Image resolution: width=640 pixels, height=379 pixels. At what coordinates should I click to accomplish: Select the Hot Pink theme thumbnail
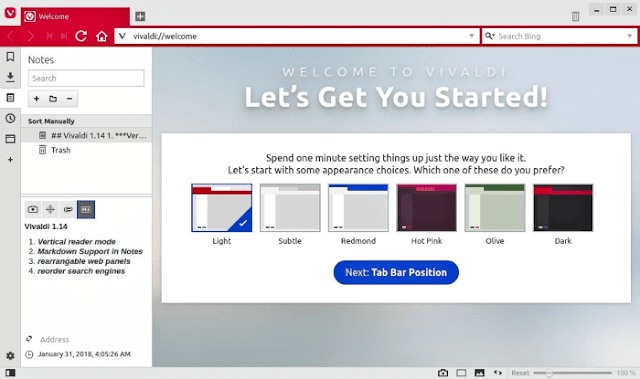click(x=426, y=208)
